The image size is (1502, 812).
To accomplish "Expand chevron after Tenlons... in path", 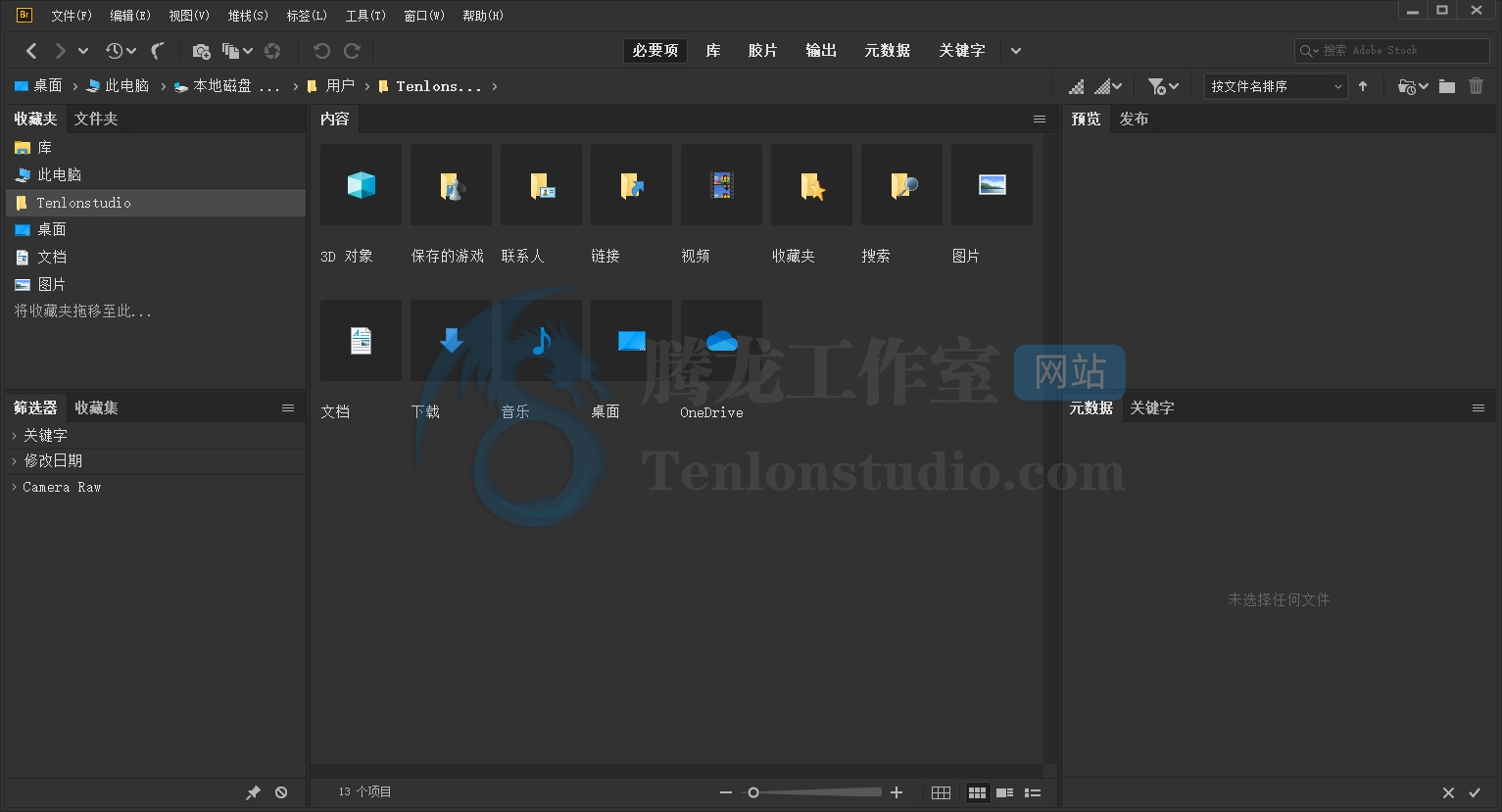I will tap(495, 86).
